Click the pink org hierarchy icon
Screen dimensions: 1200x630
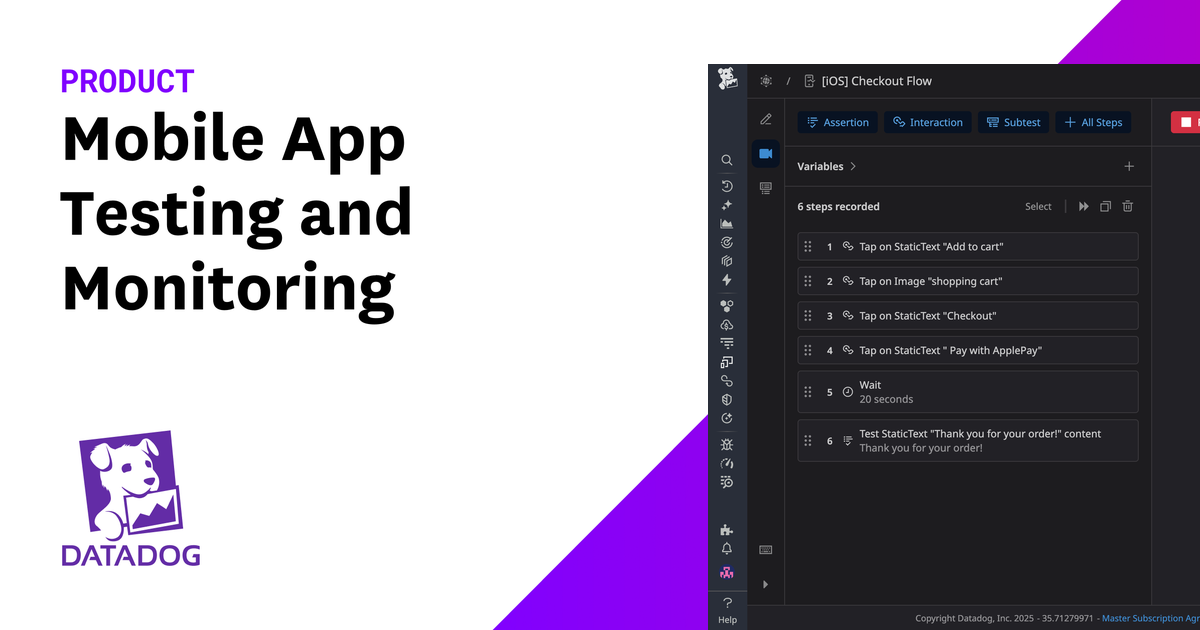coord(727,573)
